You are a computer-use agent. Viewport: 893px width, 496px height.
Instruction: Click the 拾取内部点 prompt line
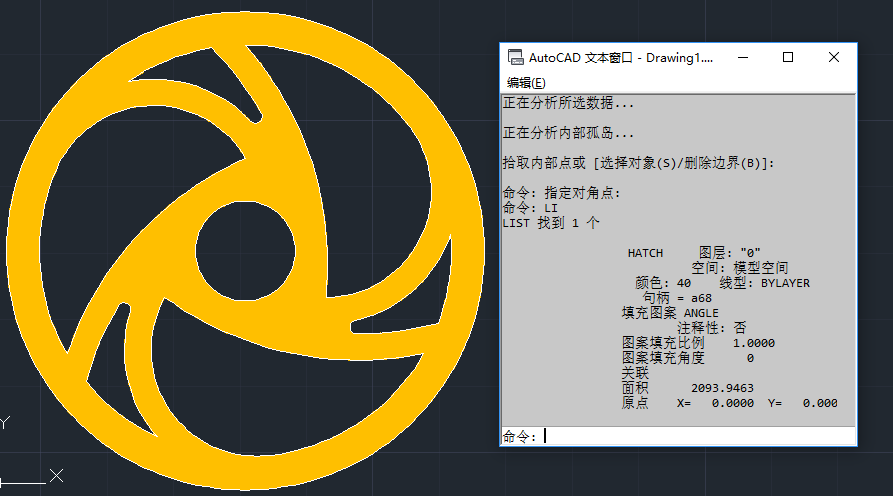638,163
